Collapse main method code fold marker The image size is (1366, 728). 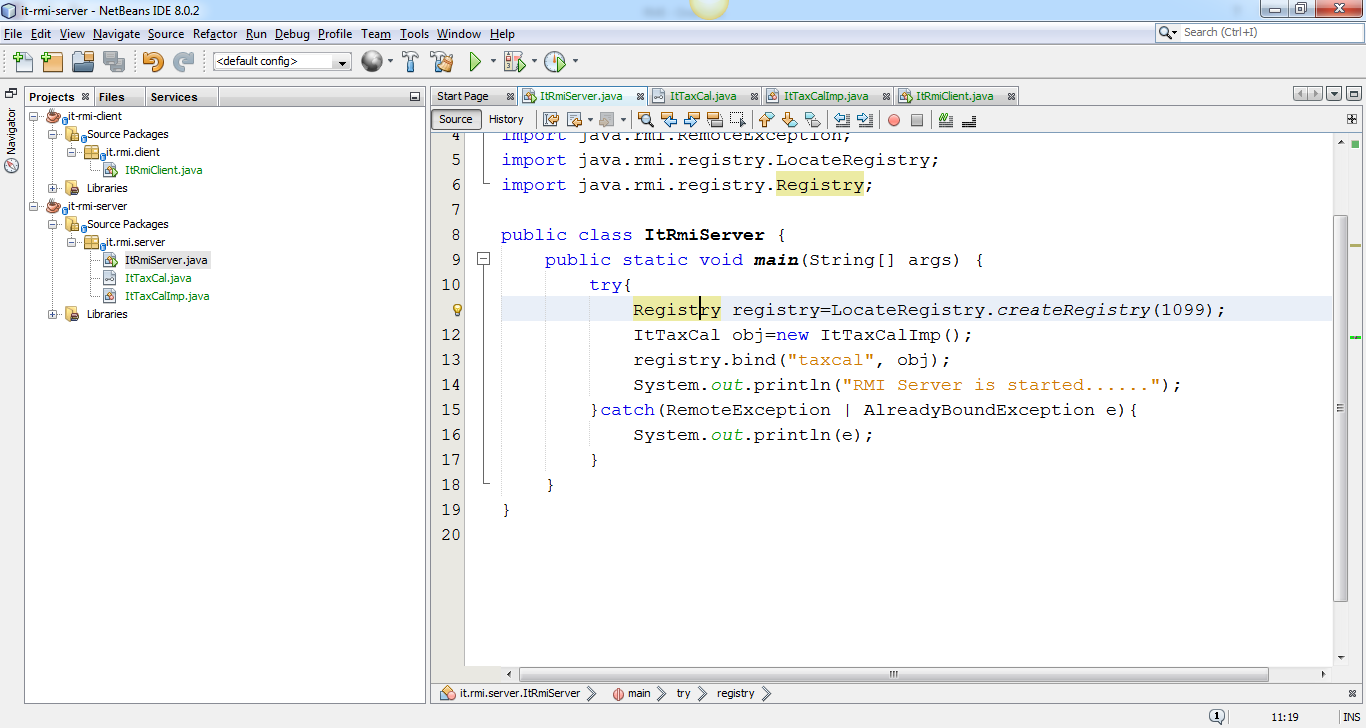484,259
